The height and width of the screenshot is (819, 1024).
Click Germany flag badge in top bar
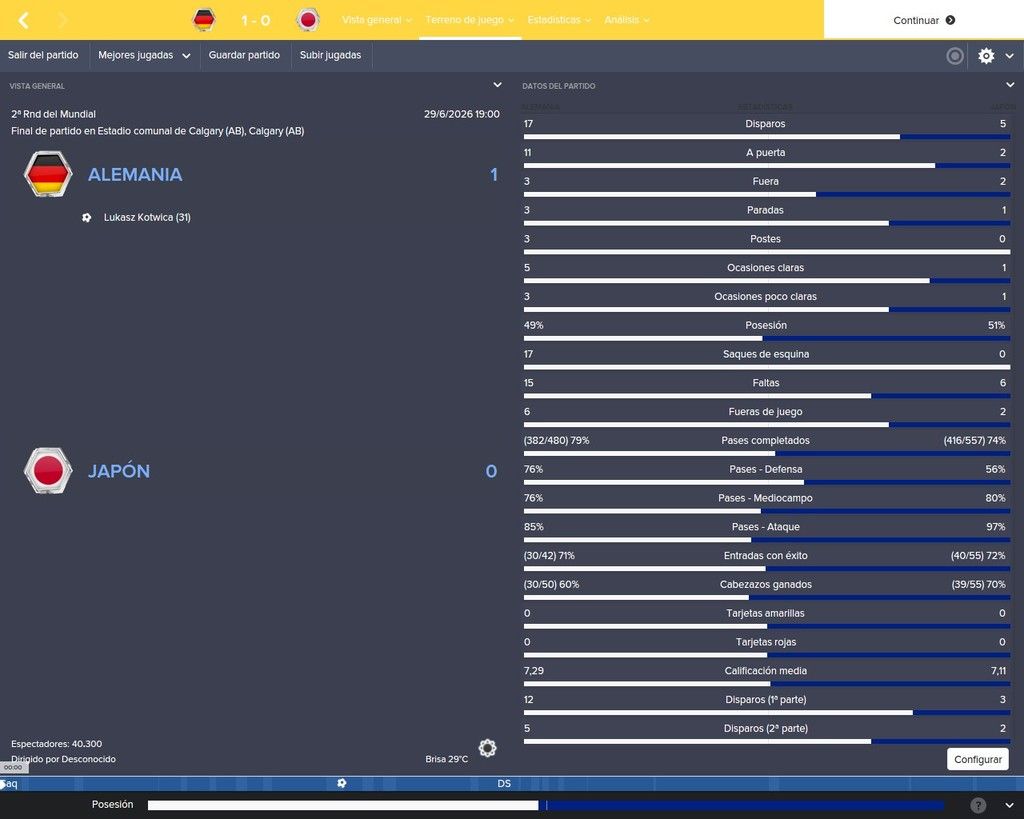point(204,20)
